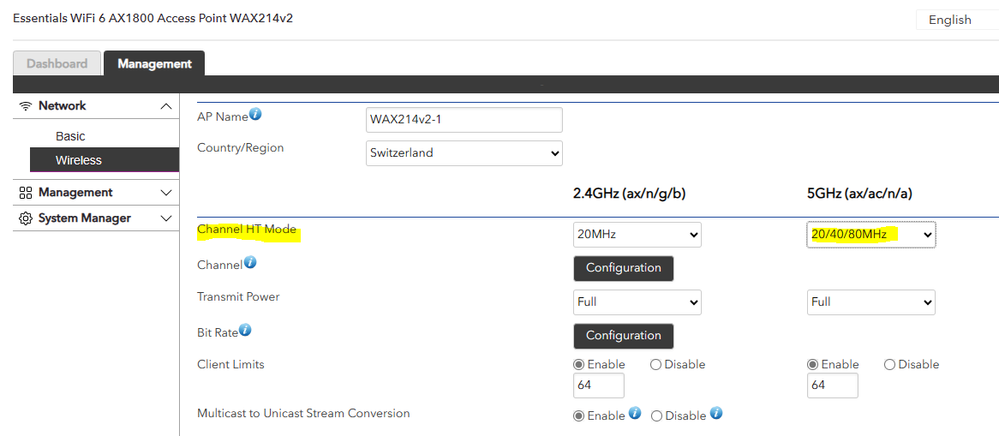Image resolution: width=999 pixels, height=436 pixels.
Task: Enable Client Limits for 2.4GHz
Action: (579, 365)
